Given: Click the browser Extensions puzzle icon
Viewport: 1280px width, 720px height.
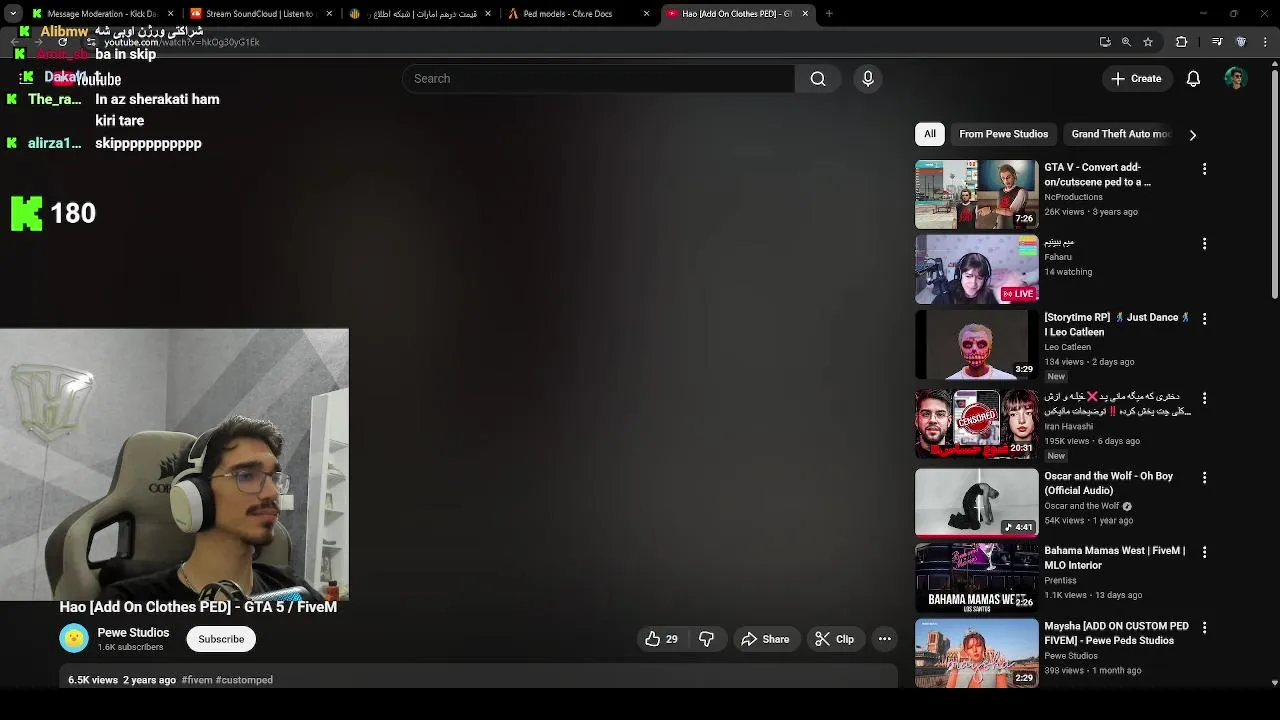Looking at the screenshot, I should click(x=1181, y=42).
